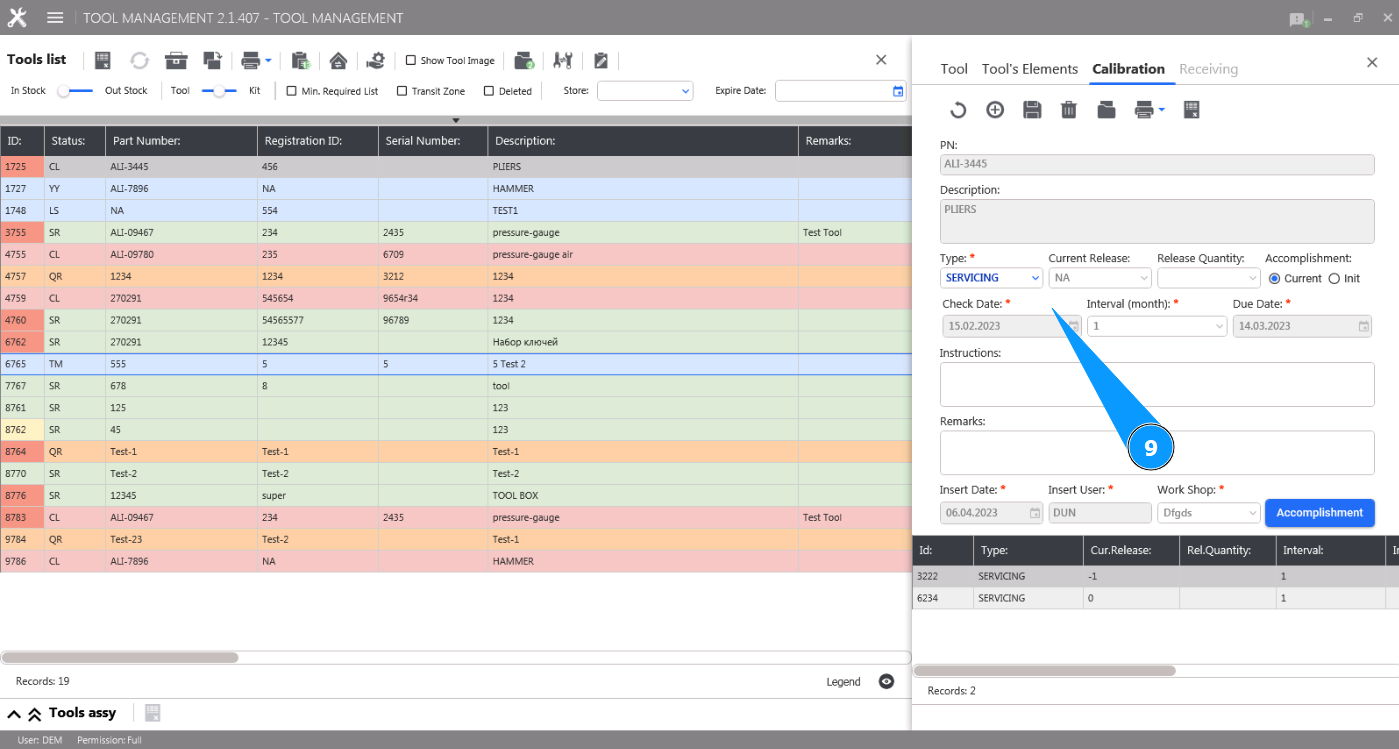
Task: Click the refresh arrow in Calibration toolbar
Action: [x=958, y=110]
